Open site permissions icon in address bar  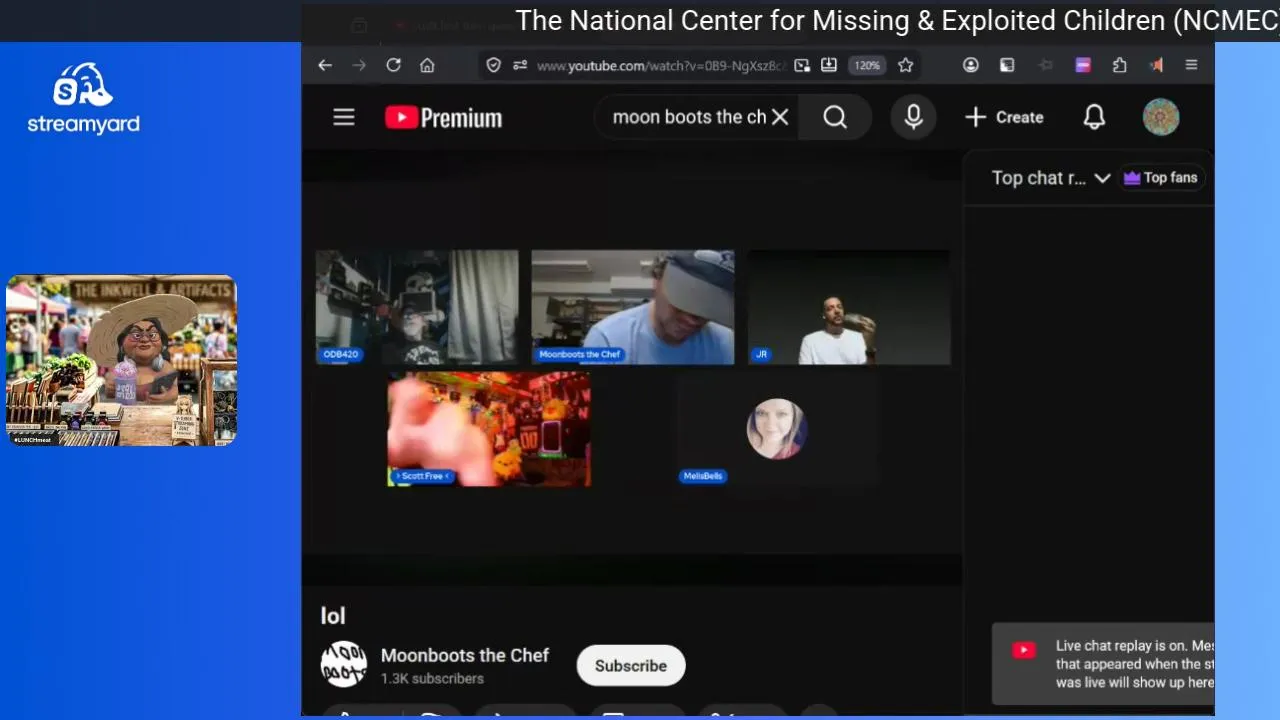pyautogui.click(x=520, y=65)
